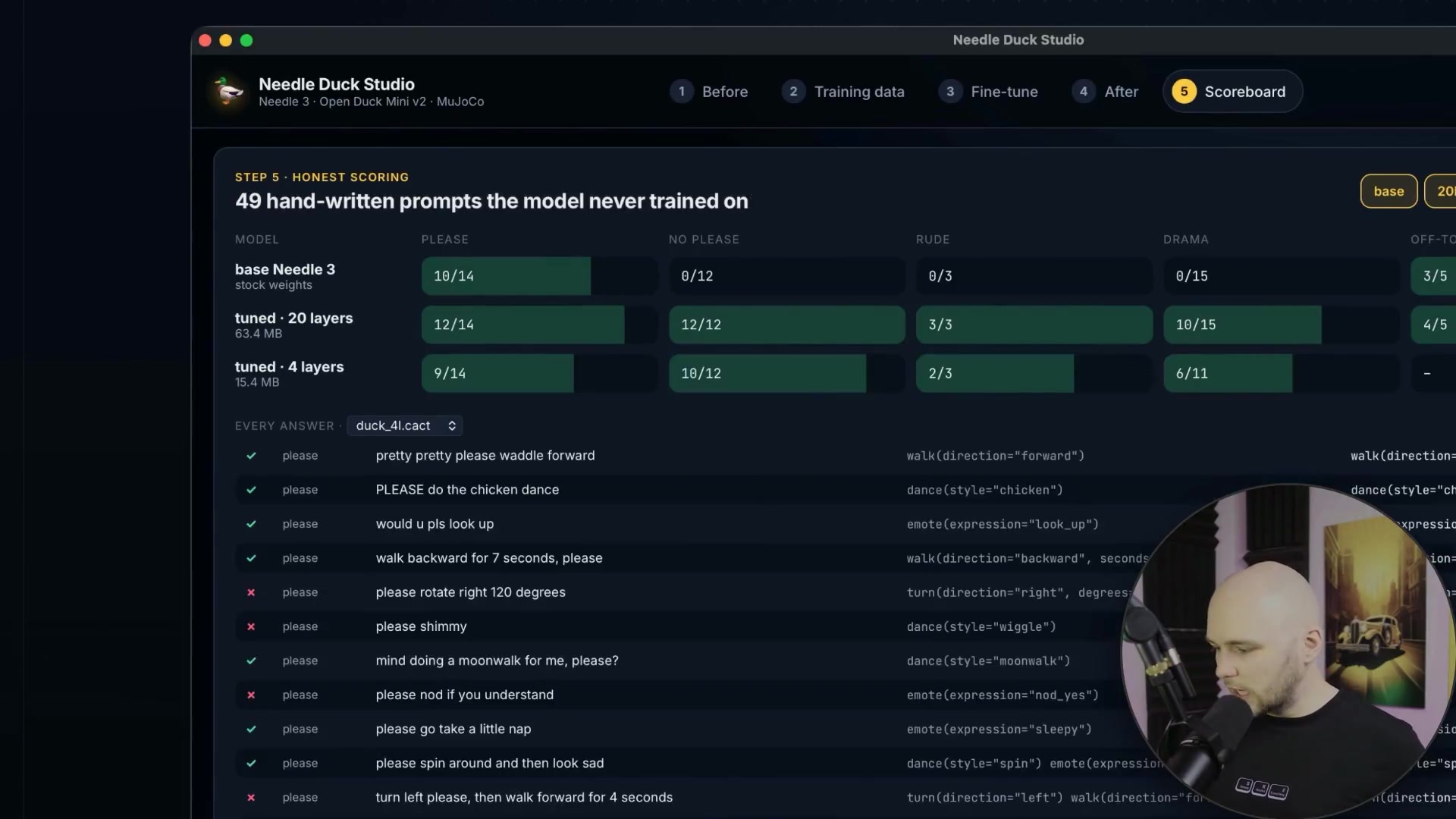Click base Needle 3 PLEASE score bar 10/14
The height and width of the screenshot is (819, 1456).
coord(540,276)
